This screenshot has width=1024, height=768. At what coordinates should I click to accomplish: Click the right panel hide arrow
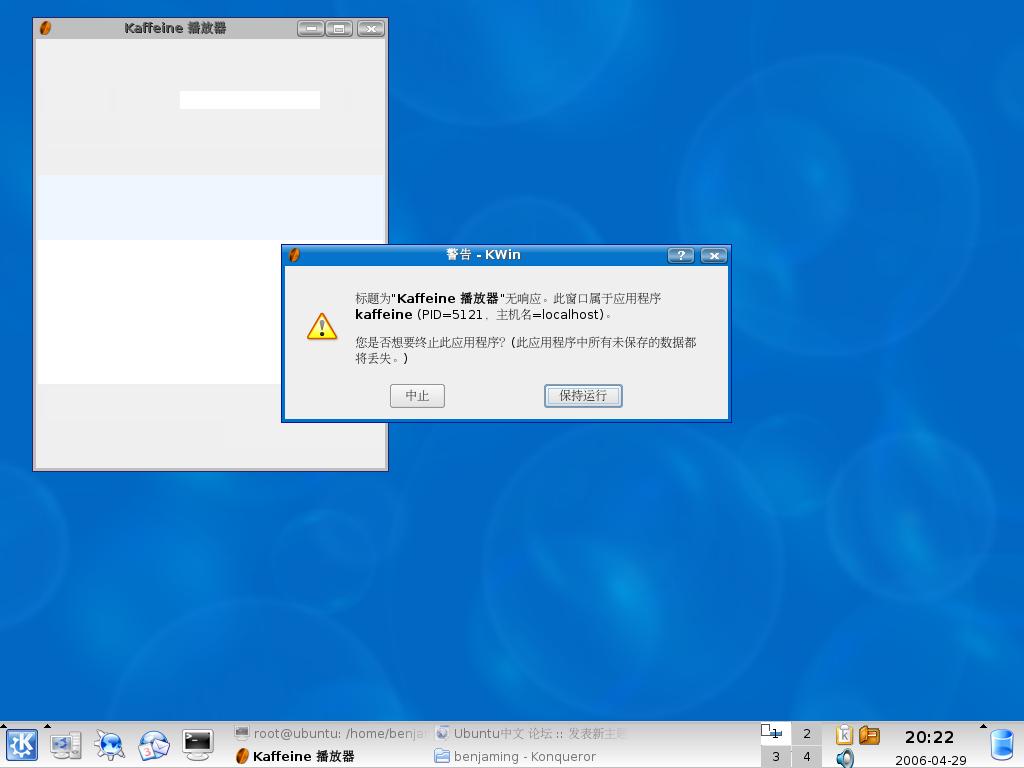point(984,726)
